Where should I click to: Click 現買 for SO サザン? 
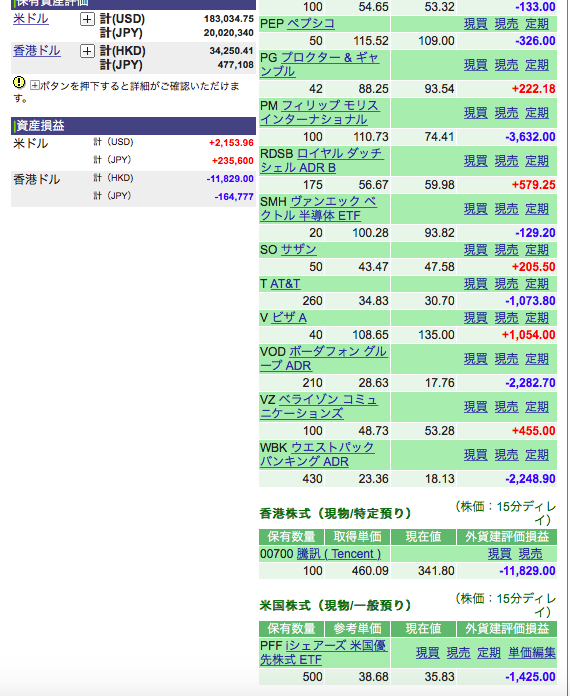click(476, 250)
